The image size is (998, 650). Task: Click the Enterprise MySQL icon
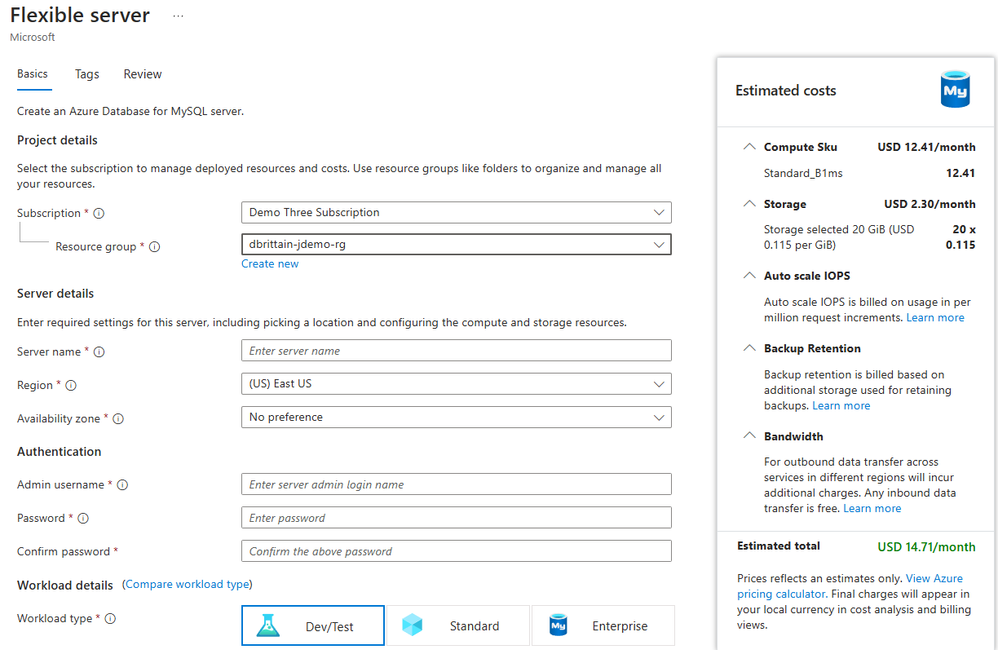[558, 625]
